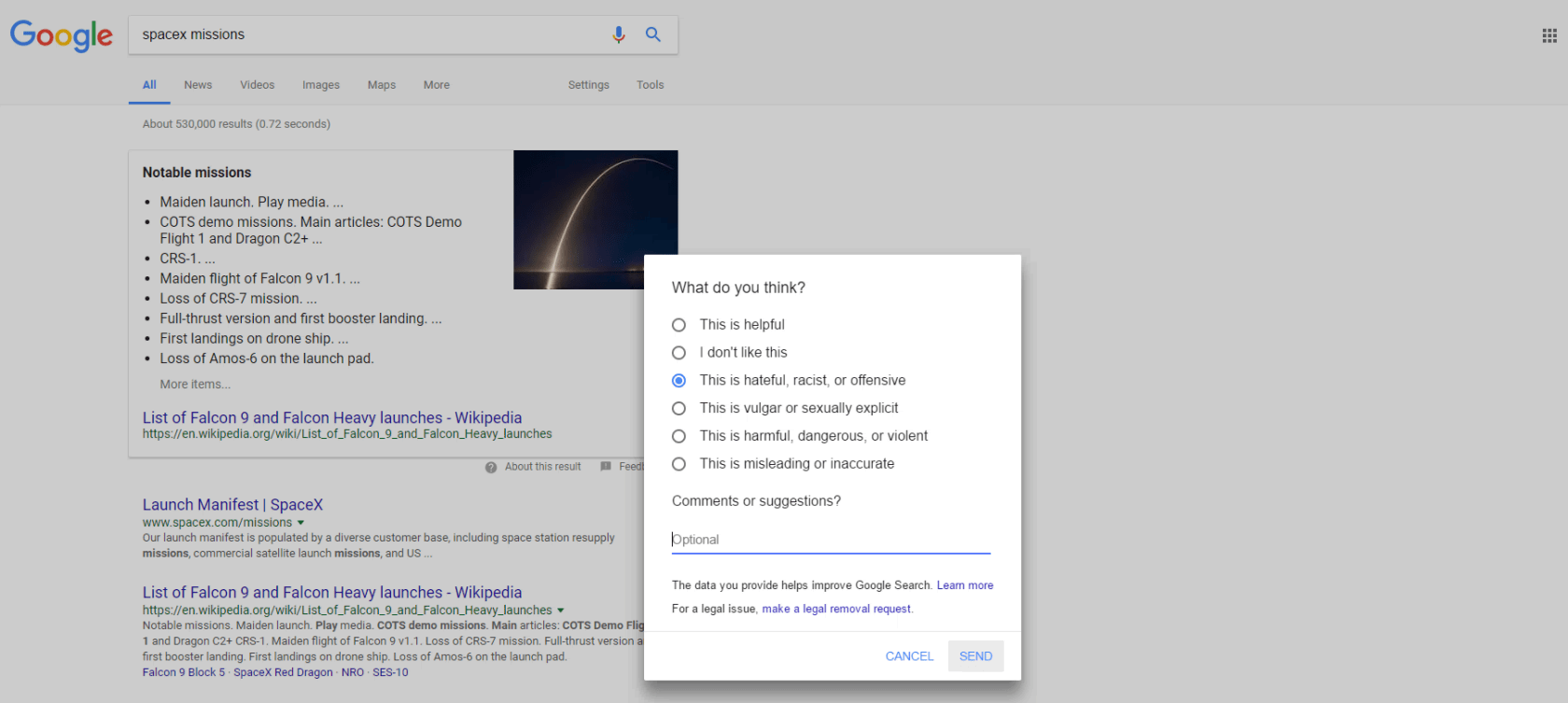The image size is (1568, 703).
Task: Click 'First landings on drone ship.' item
Action: pyautogui.click(x=254, y=339)
